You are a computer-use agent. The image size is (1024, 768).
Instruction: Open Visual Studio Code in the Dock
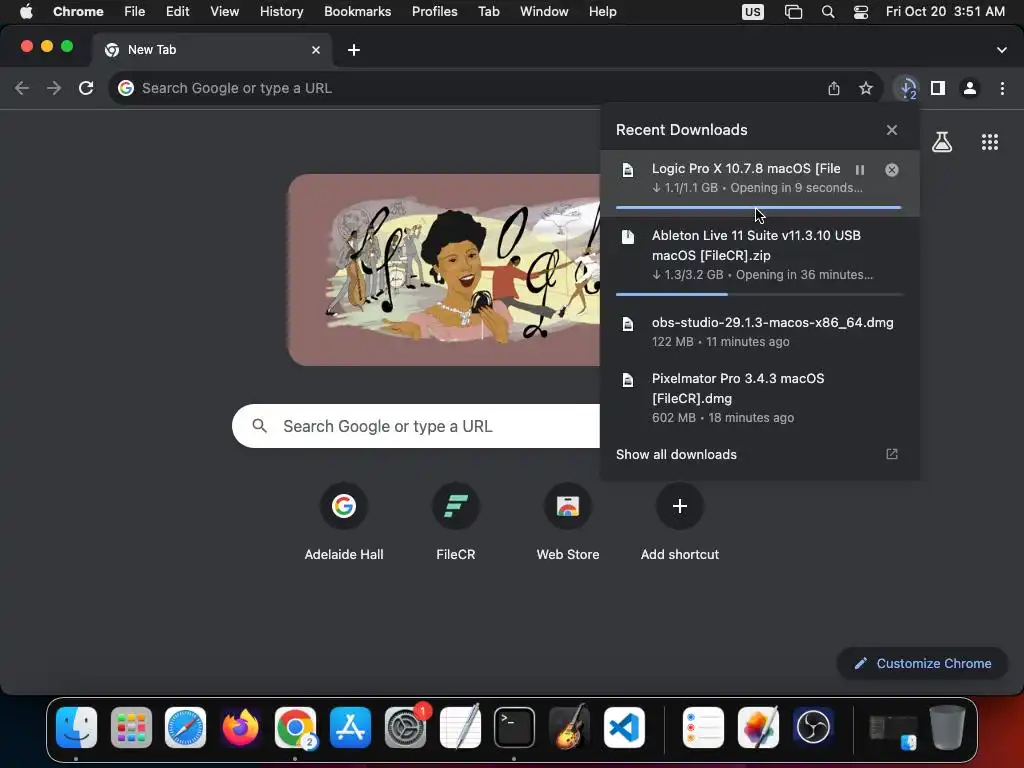point(624,728)
